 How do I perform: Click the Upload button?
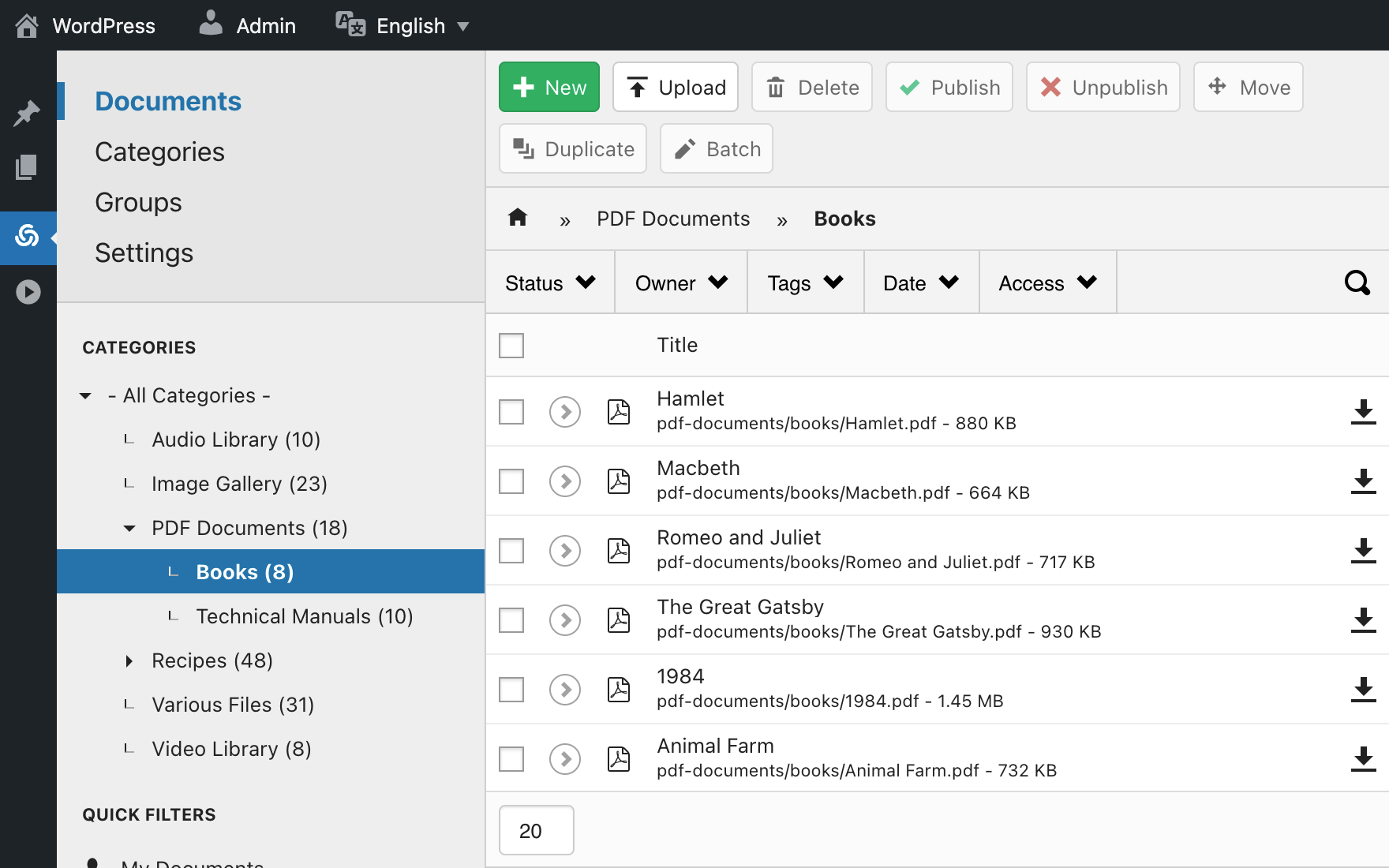[676, 87]
